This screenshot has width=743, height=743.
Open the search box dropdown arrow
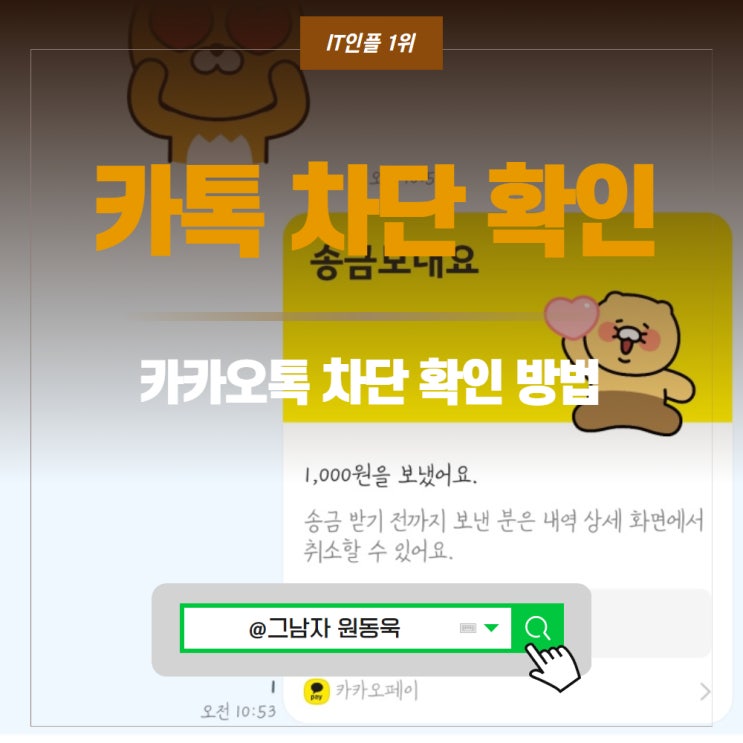pyautogui.click(x=491, y=628)
